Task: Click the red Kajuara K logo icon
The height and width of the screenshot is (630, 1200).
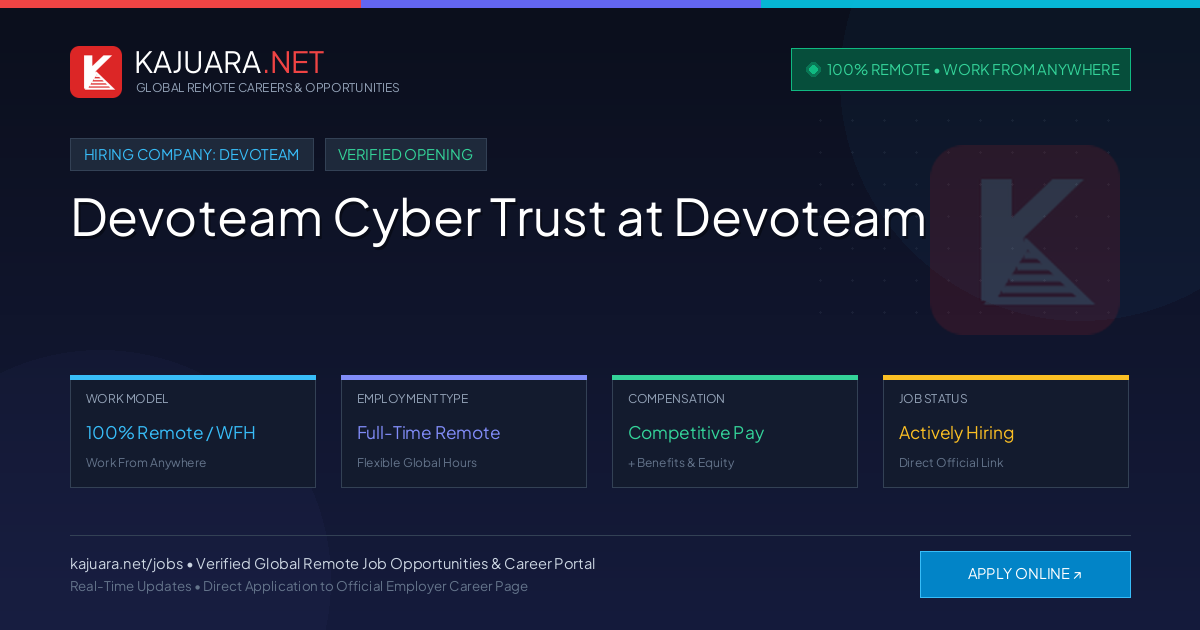Action: tap(96, 72)
